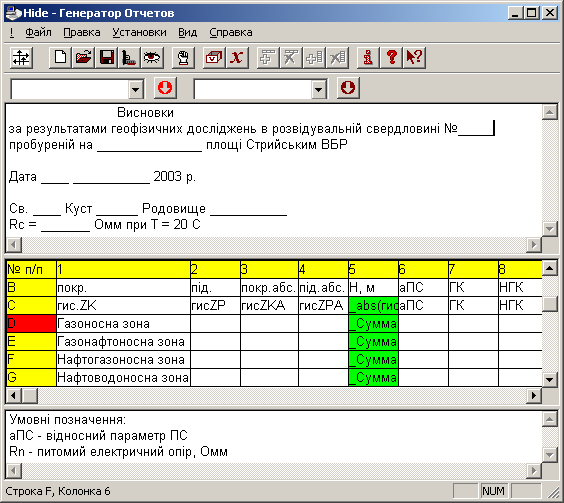Viewport: 564px width, 503px height.
Task: Open program info with the red 'i' icon
Action: [368, 58]
